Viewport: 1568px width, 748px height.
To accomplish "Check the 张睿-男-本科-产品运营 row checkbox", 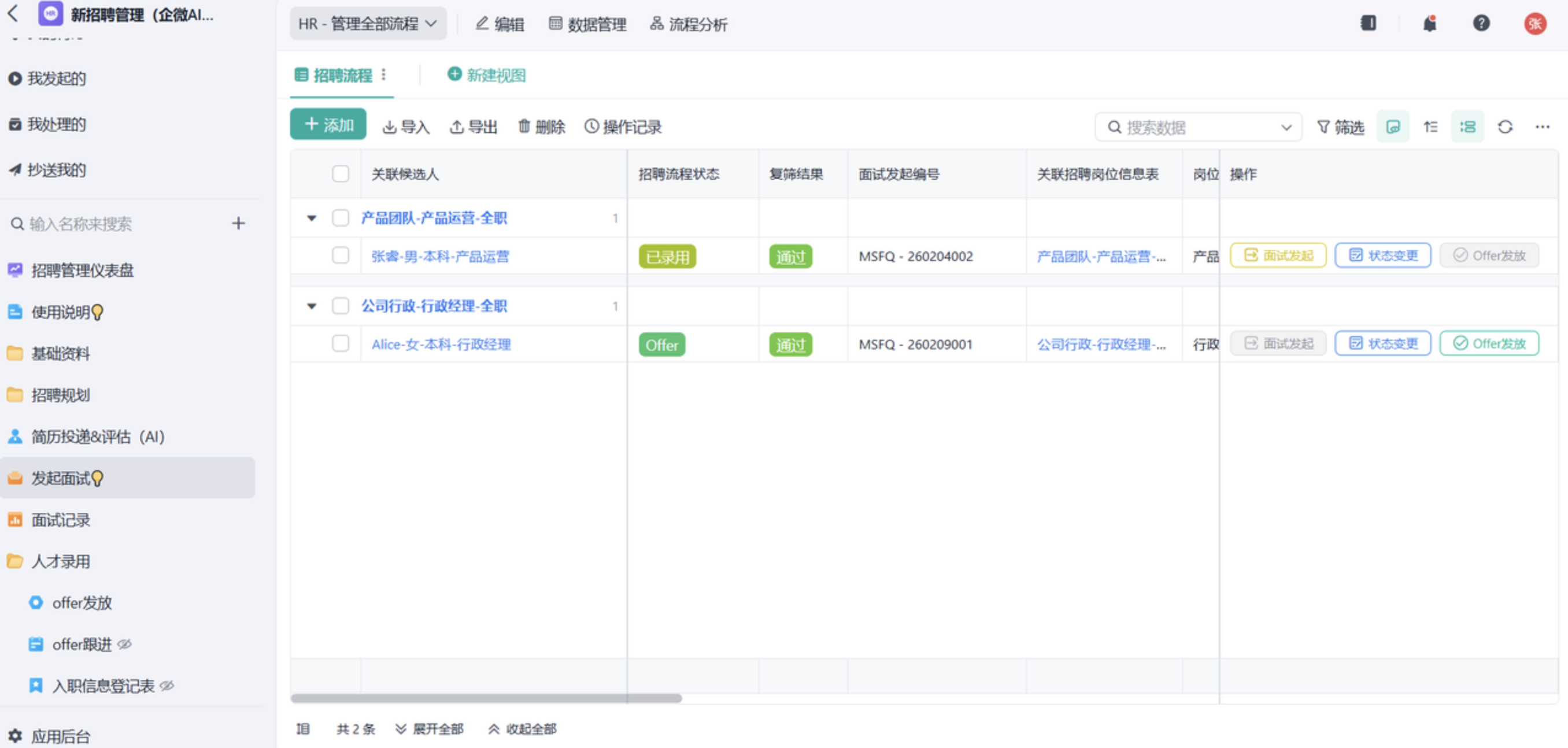I will click(x=341, y=255).
